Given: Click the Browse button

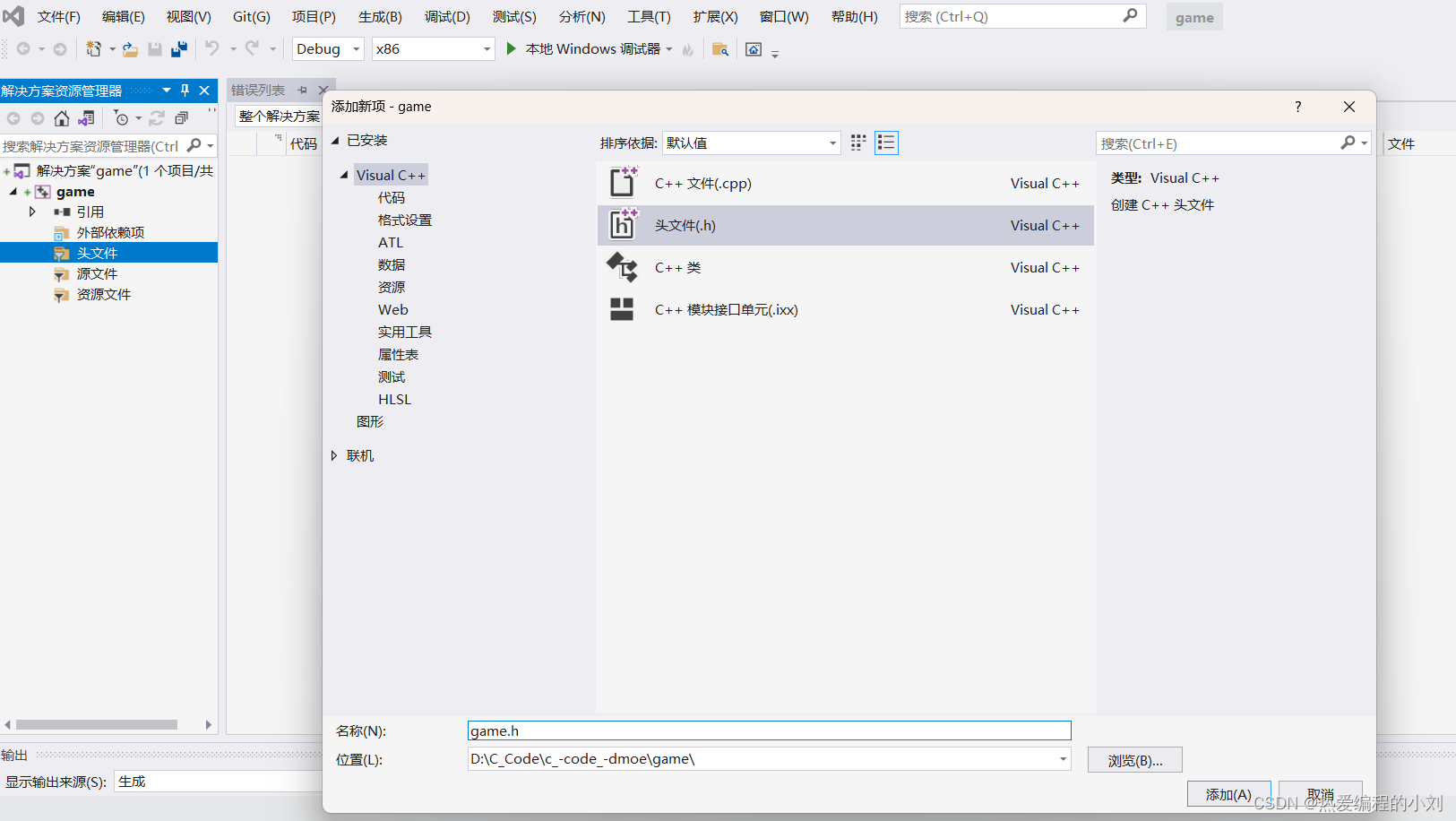Looking at the screenshot, I should click(1135, 760).
